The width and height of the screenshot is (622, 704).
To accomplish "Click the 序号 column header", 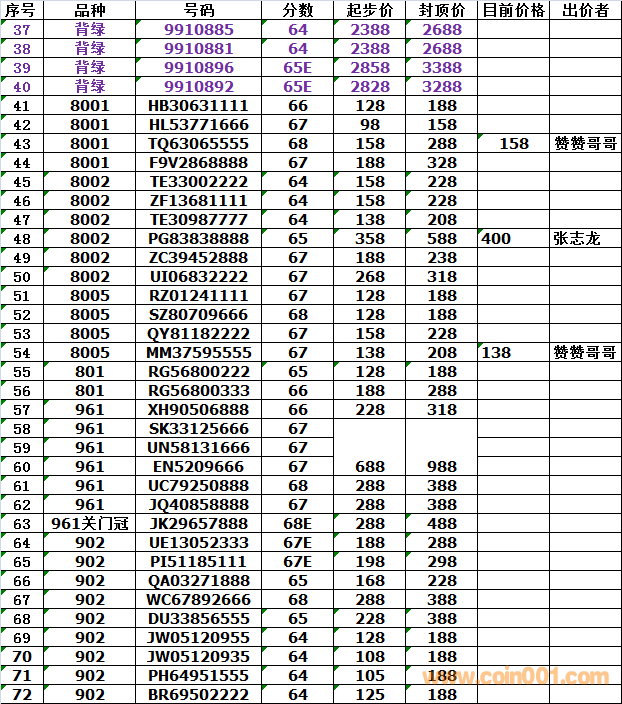I will tap(21, 10).
